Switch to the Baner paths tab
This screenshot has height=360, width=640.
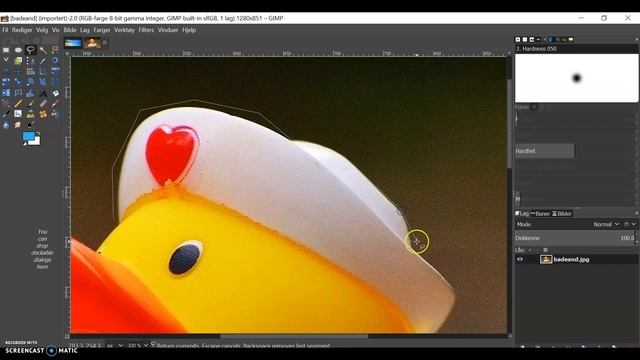[x=540, y=213]
